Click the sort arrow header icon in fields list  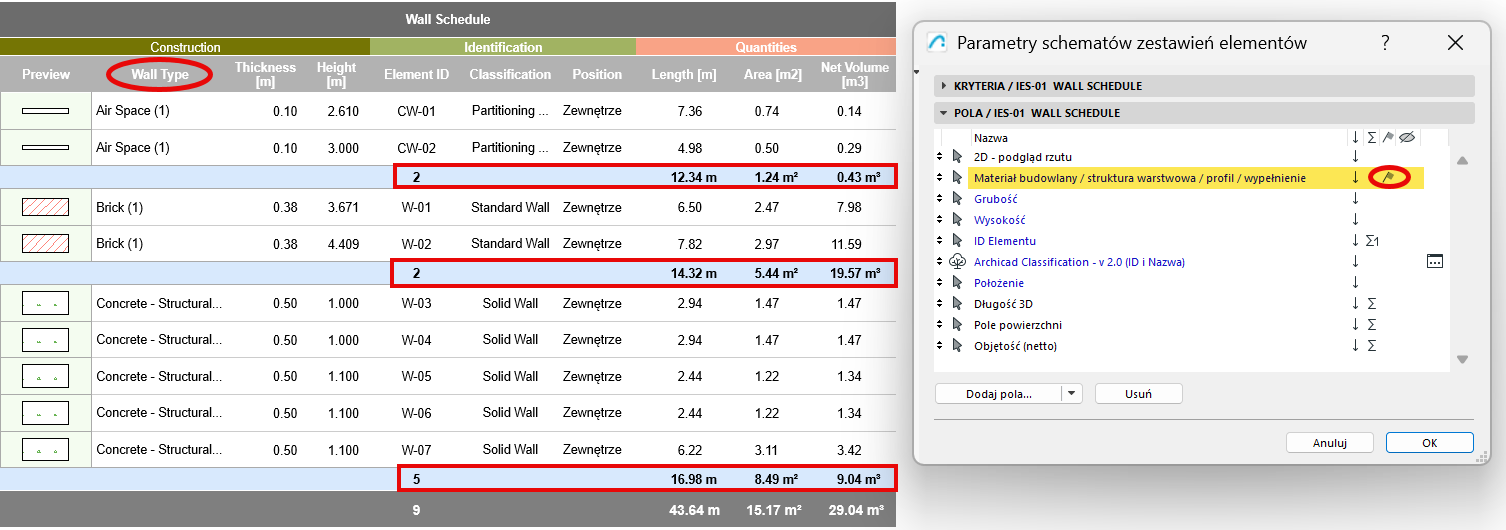coord(1356,137)
